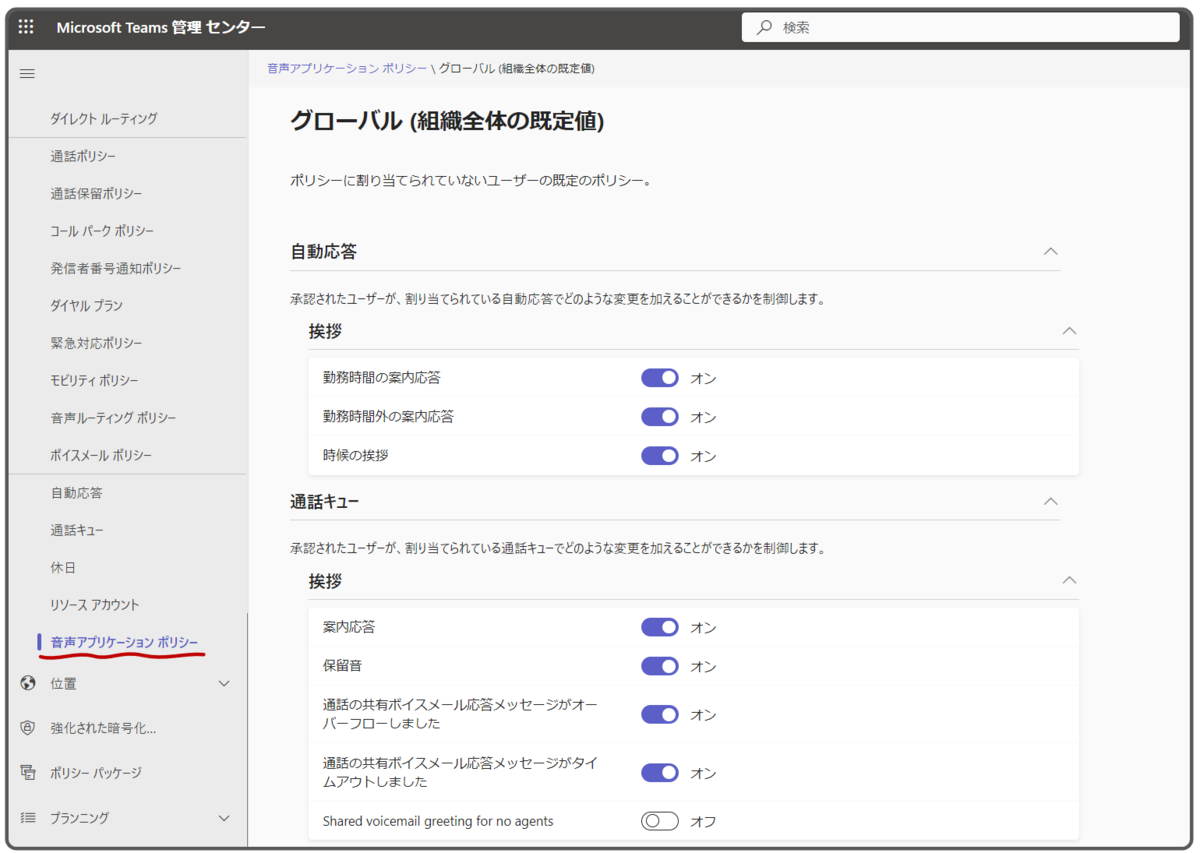Click the プランニング list icon
Viewport: 1200px width, 853px height.
28,818
